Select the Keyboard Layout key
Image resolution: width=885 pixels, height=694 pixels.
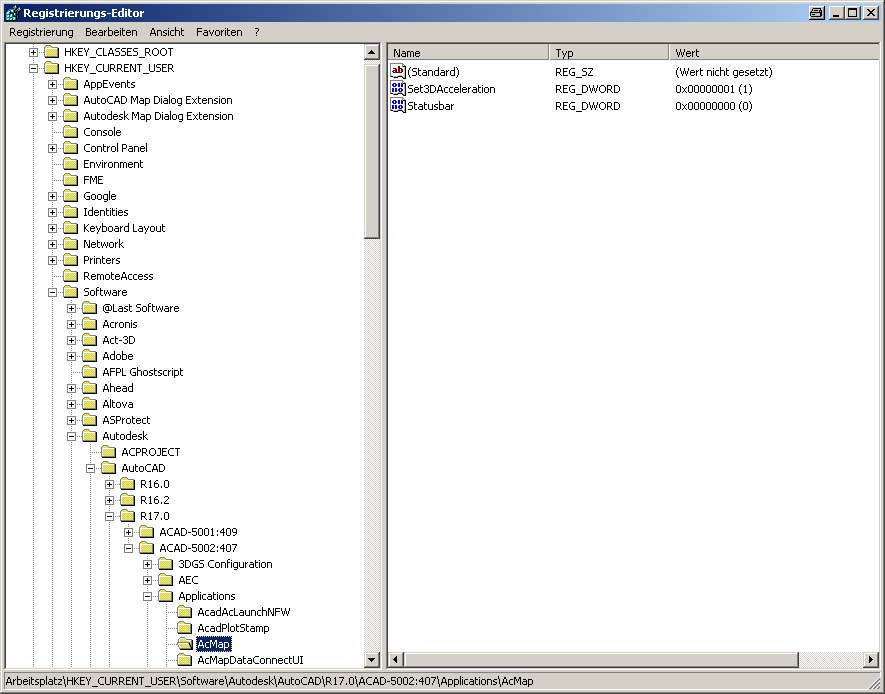tap(124, 229)
